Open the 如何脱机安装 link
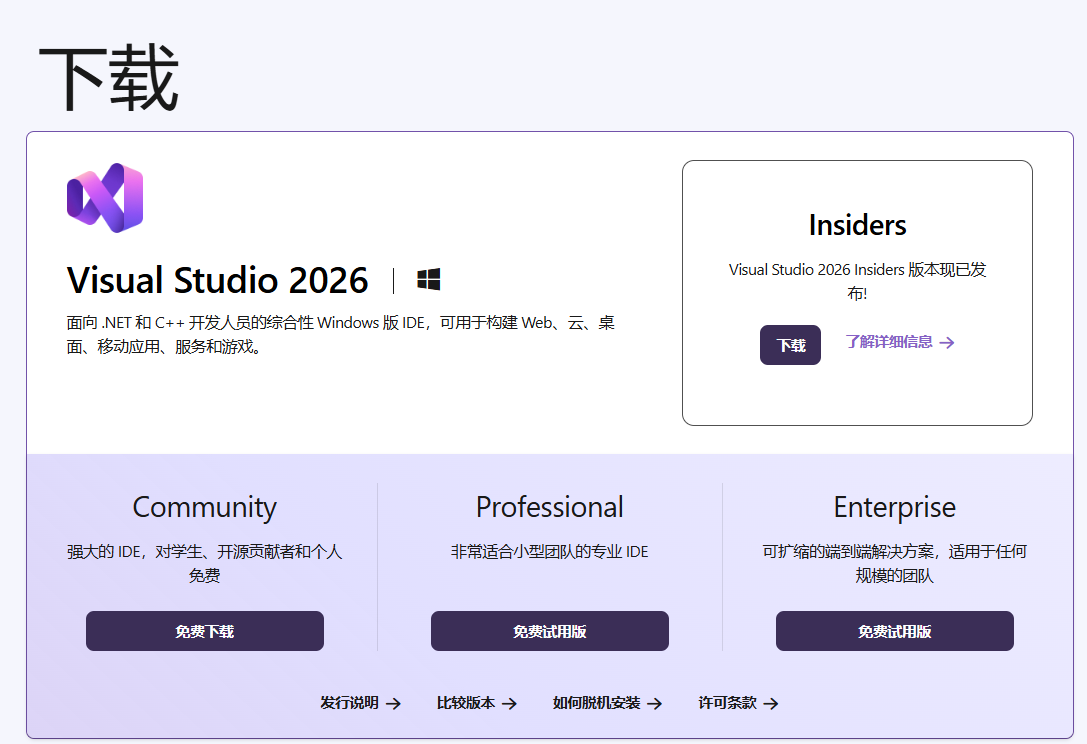Screen dimensions: 1087x744 coord(607,703)
